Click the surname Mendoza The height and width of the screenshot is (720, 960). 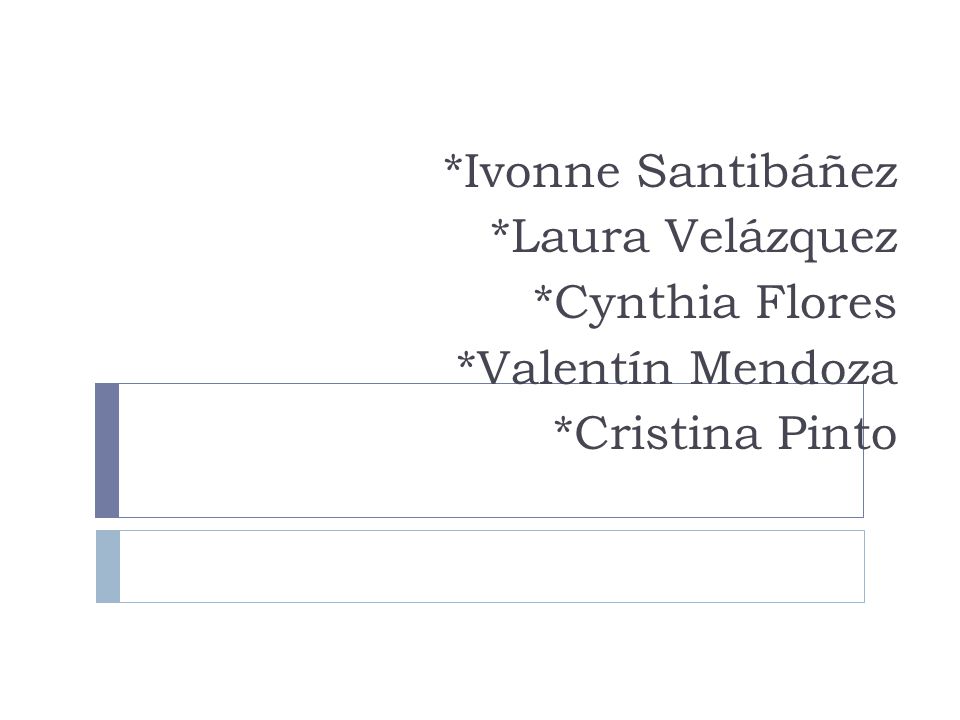pos(793,367)
